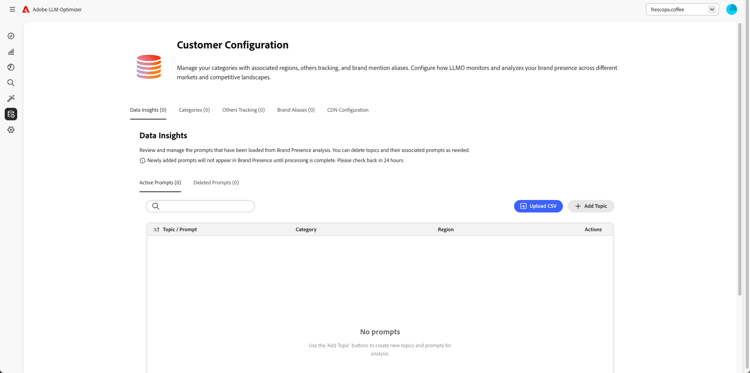
Task: Select the Active Prompts (0) tab
Action: coord(160,183)
